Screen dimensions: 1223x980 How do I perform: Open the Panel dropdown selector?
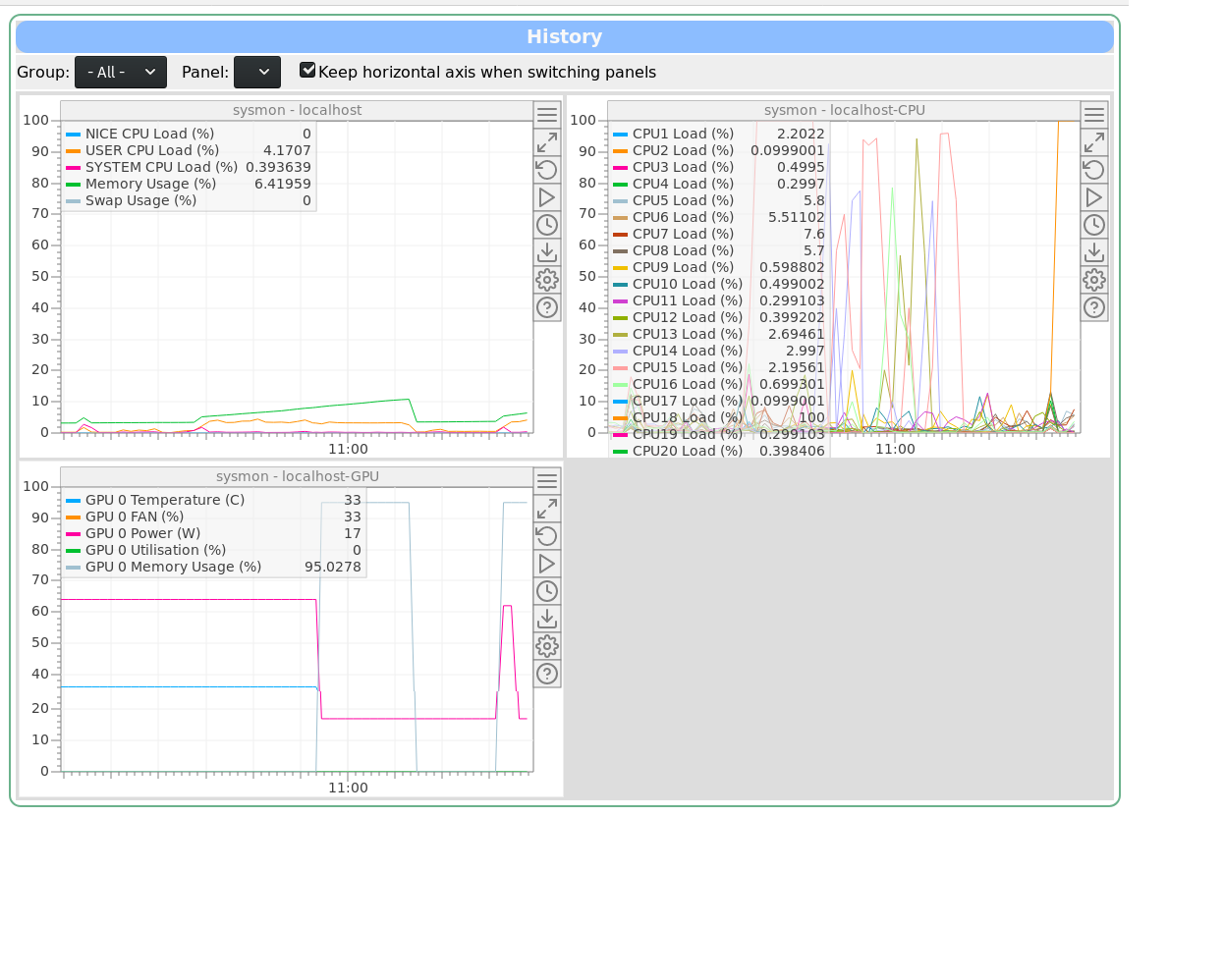click(256, 72)
